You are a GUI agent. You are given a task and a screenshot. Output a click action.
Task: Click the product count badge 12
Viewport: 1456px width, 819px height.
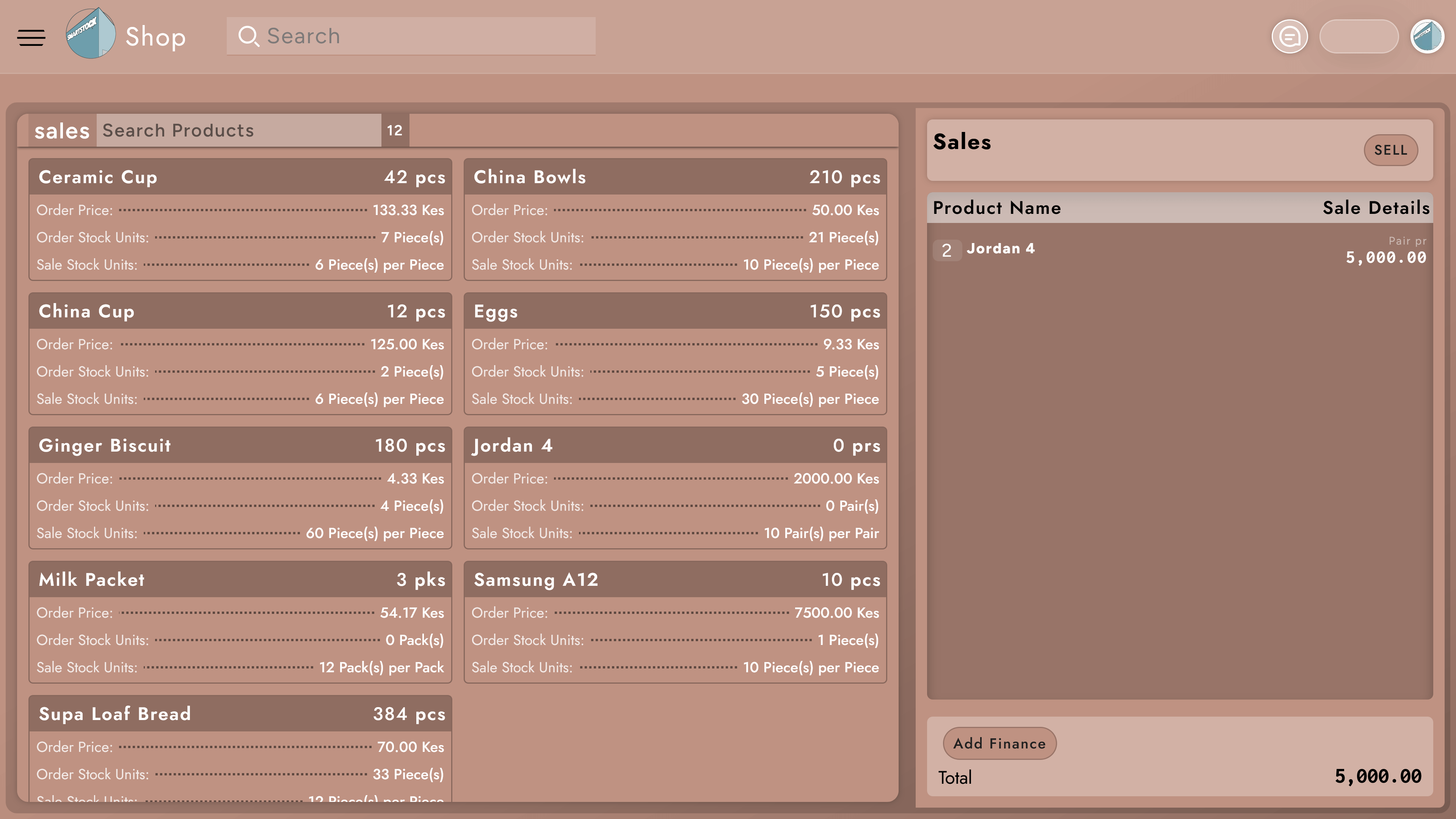(394, 130)
